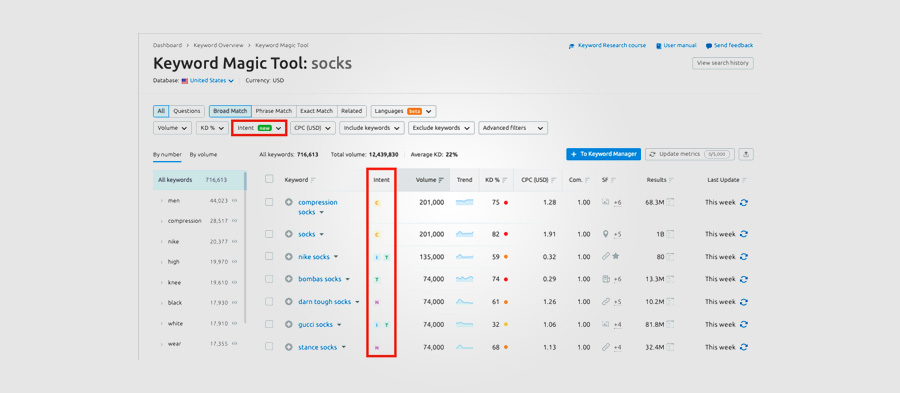Select all keywords with header checkbox

pyautogui.click(x=269, y=179)
